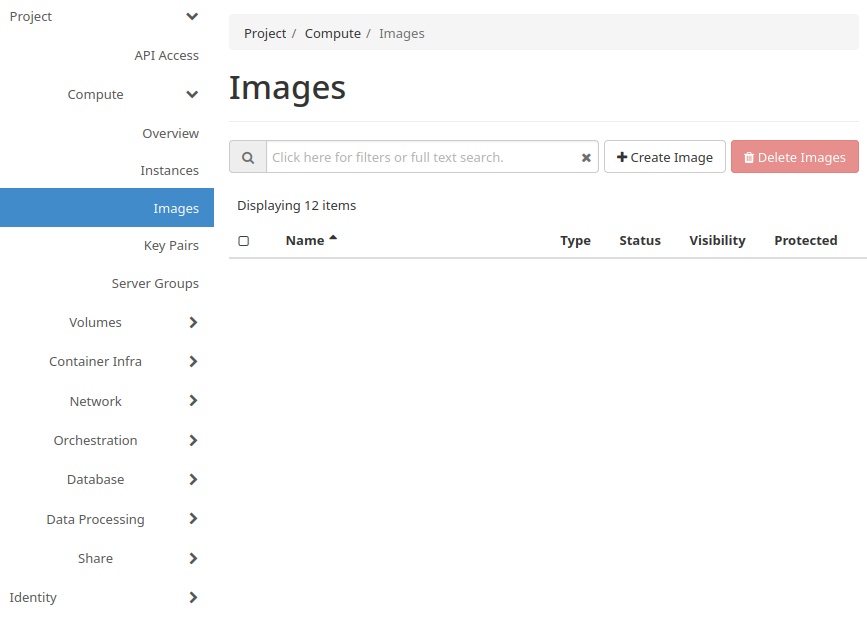Click the Delete Images button
Viewport: 867px width, 621px height.
pyautogui.click(x=794, y=157)
